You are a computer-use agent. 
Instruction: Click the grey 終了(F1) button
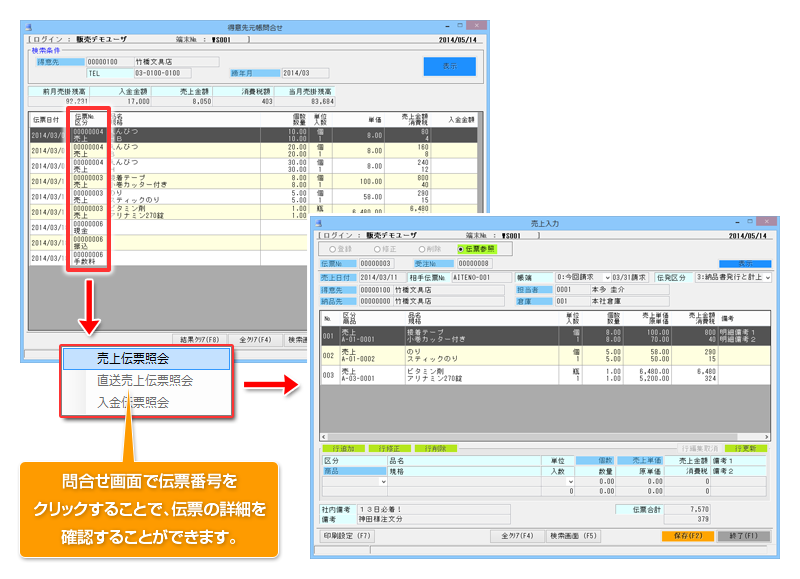coord(743,536)
